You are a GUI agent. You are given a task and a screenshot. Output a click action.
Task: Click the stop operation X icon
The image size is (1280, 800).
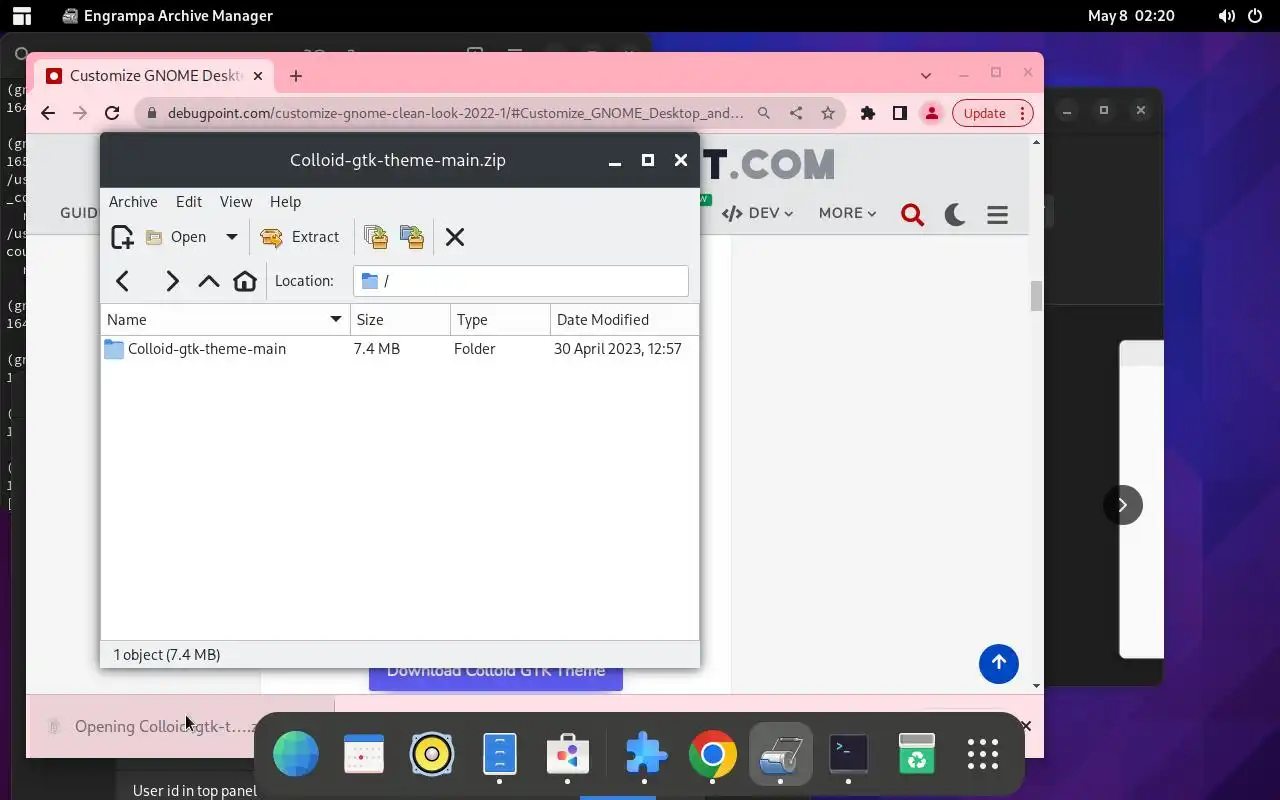click(x=455, y=237)
